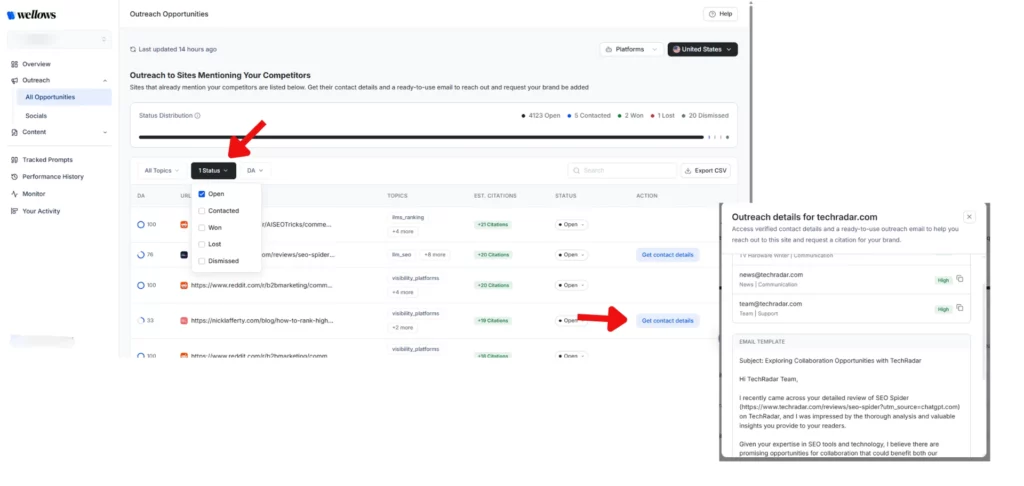The height and width of the screenshot is (486, 1024).
Task: Open the nicklafferty.com blog URL link
Action: click(262, 321)
